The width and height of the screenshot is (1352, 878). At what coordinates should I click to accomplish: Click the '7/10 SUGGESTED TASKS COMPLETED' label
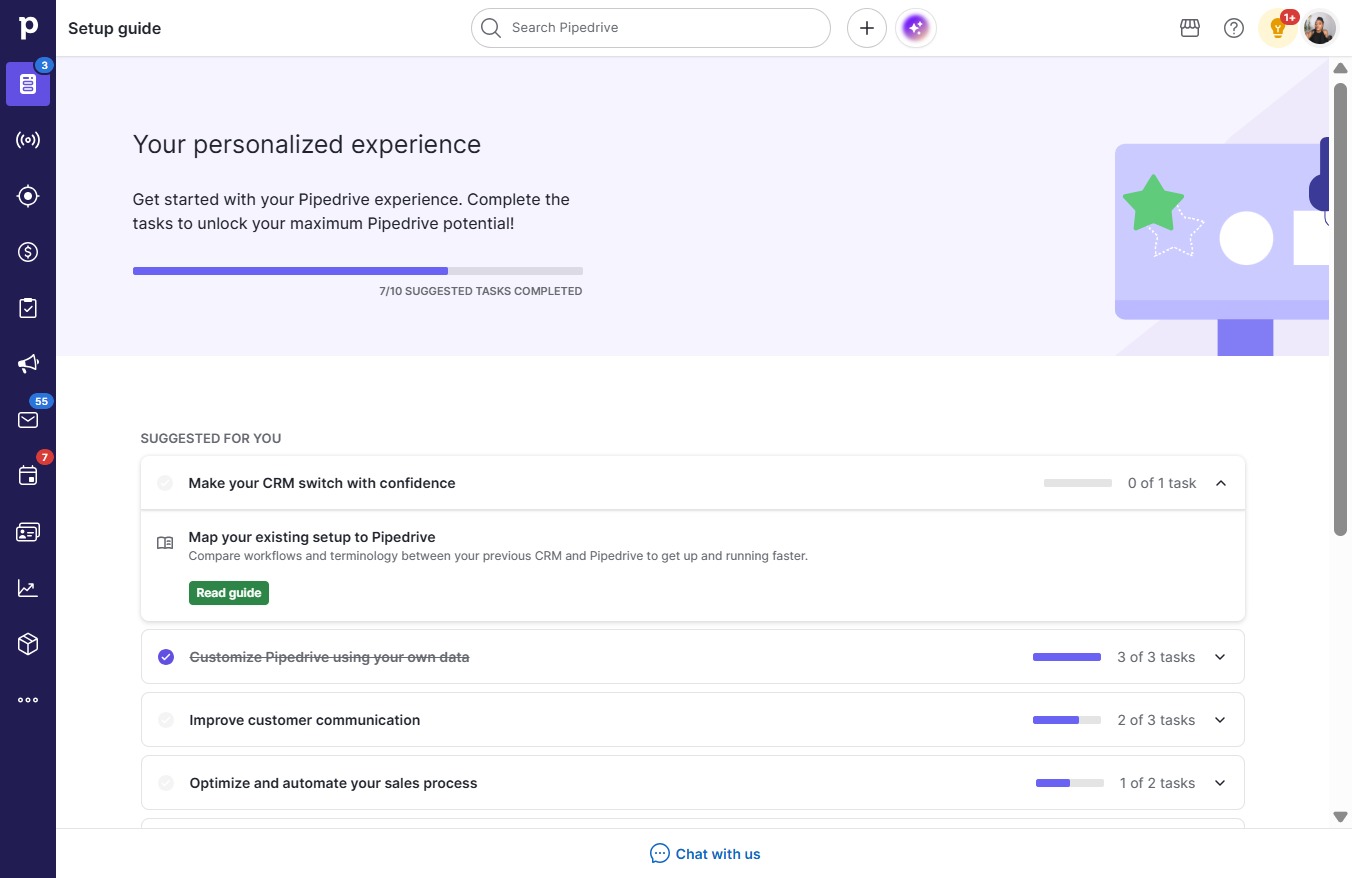481,291
